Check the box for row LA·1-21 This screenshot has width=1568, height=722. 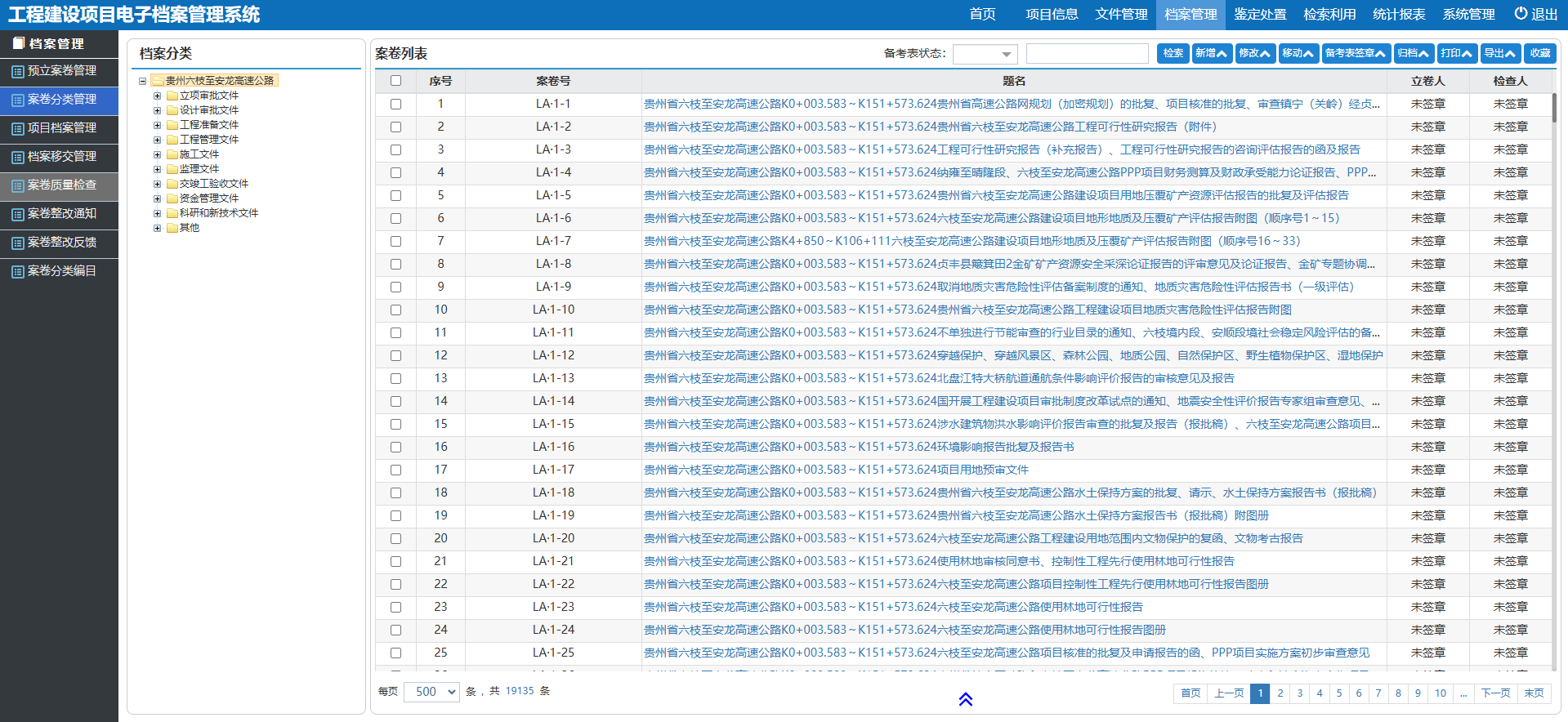tap(395, 561)
